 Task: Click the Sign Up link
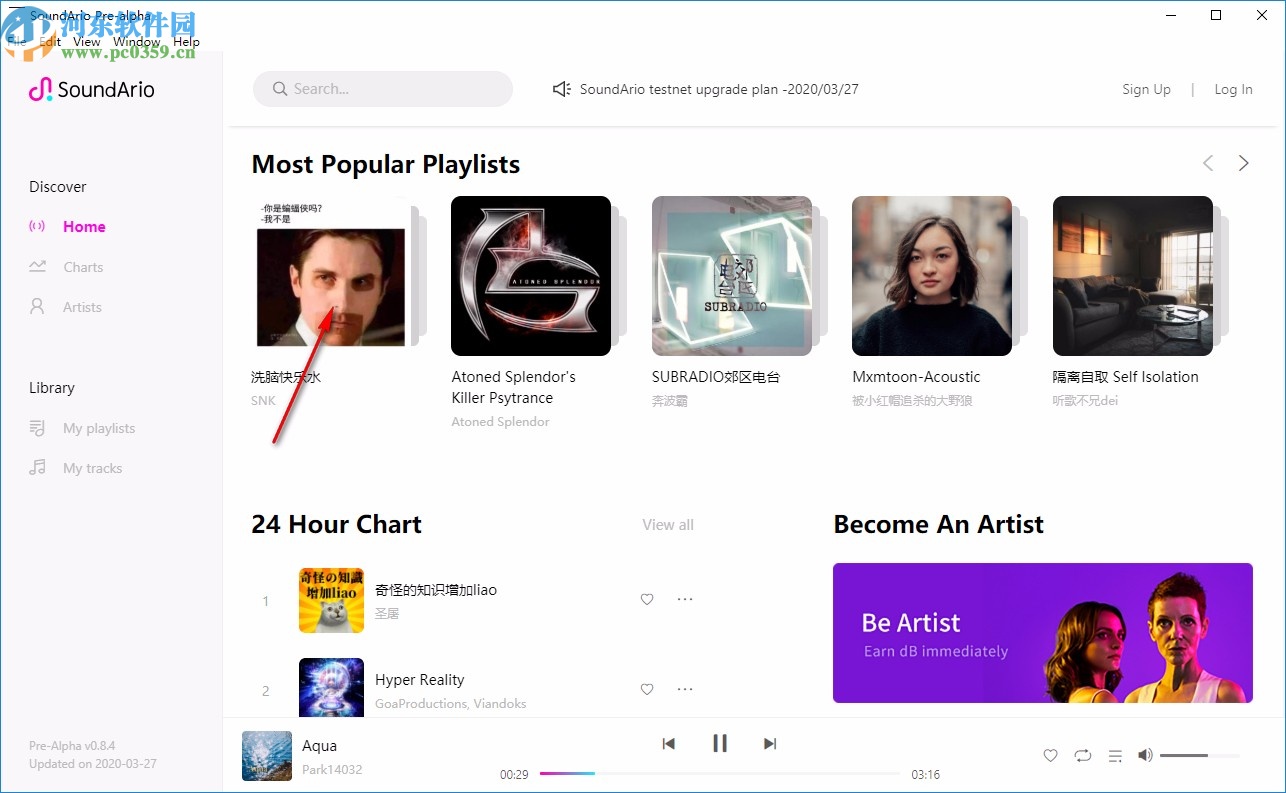tap(1146, 89)
